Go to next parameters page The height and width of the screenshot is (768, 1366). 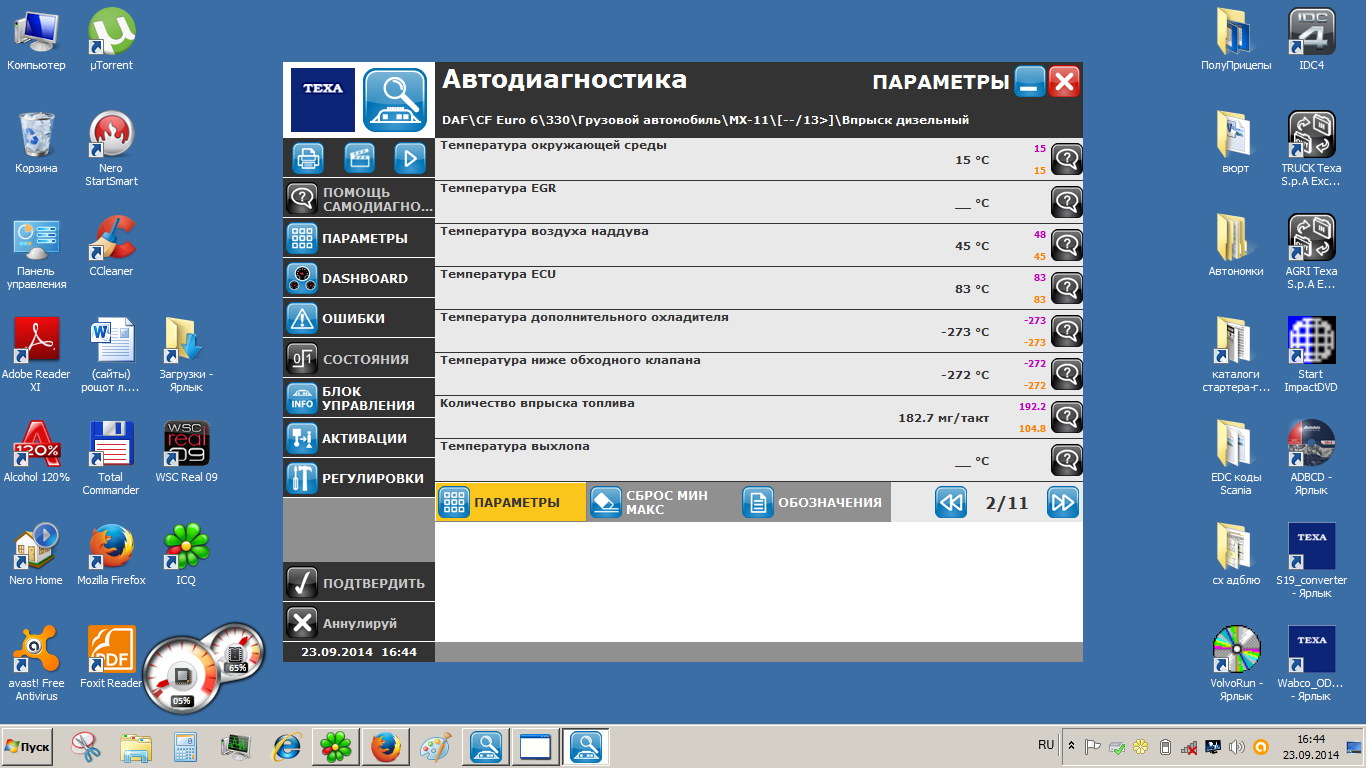pyautogui.click(x=1063, y=502)
